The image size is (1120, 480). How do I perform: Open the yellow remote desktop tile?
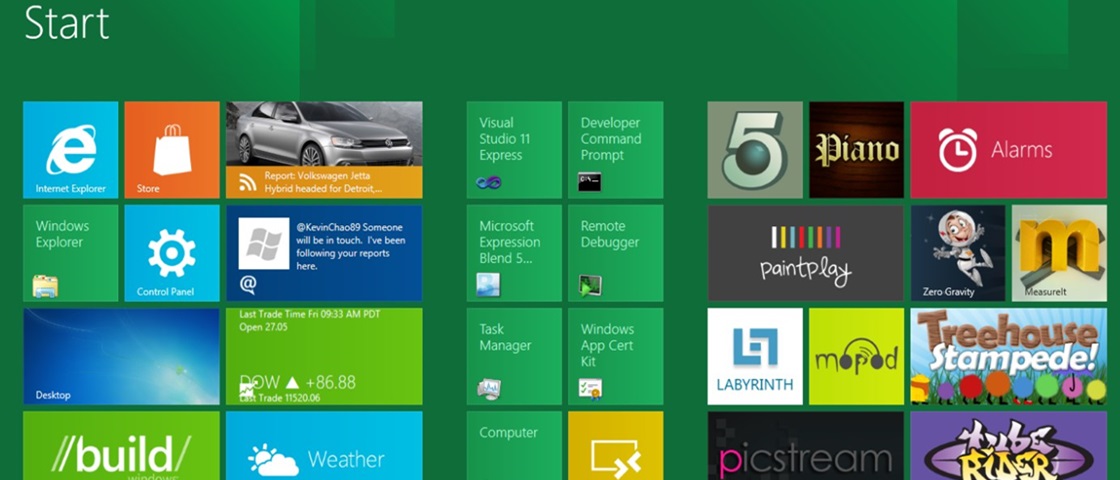click(616, 446)
